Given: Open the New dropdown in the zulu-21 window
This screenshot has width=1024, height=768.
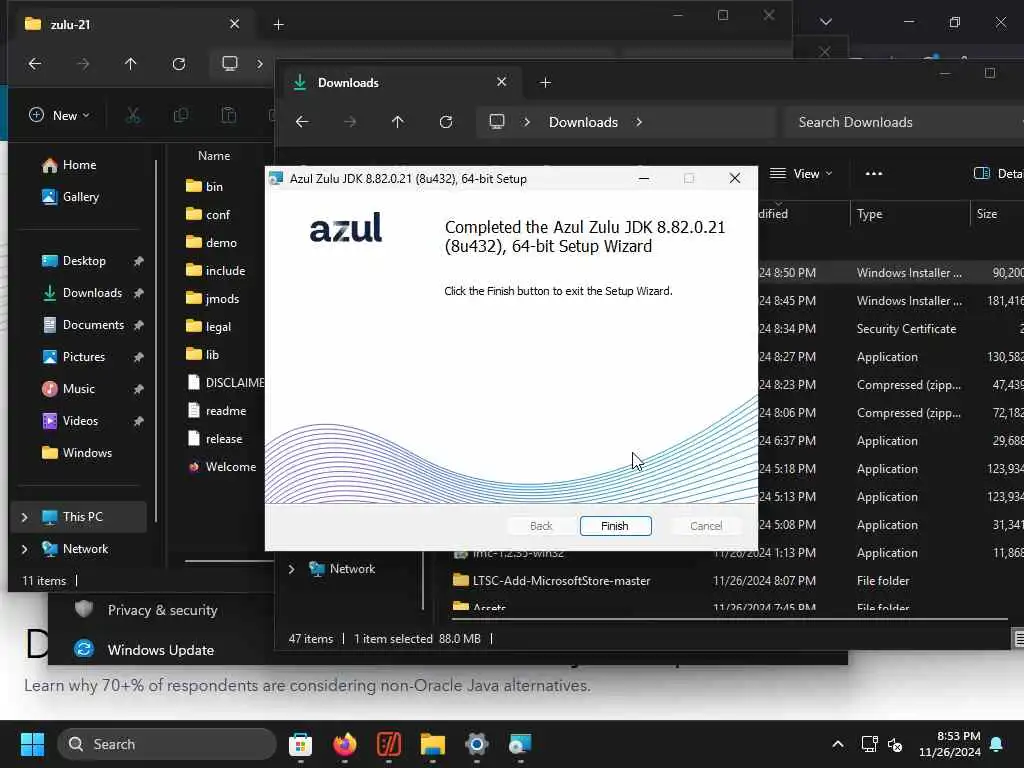Looking at the screenshot, I should tap(59, 115).
